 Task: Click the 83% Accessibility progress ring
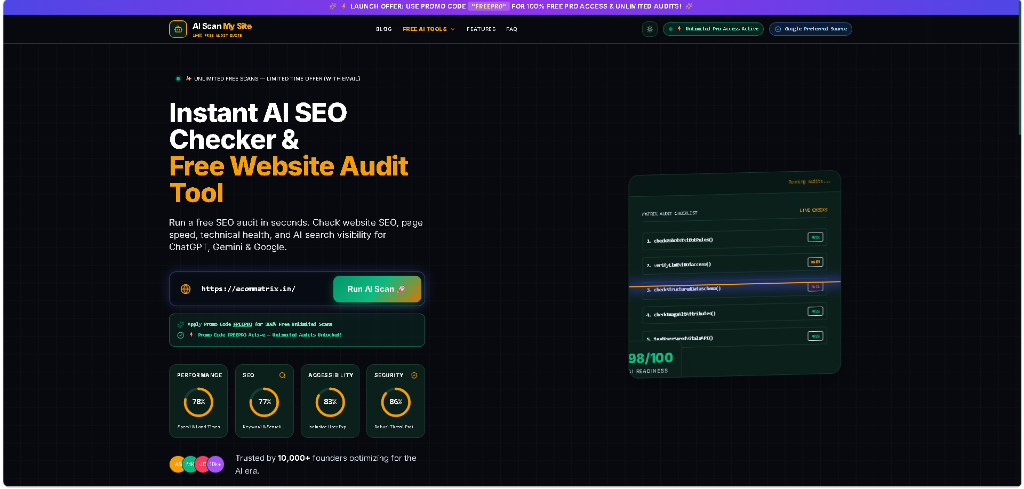click(330, 402)
